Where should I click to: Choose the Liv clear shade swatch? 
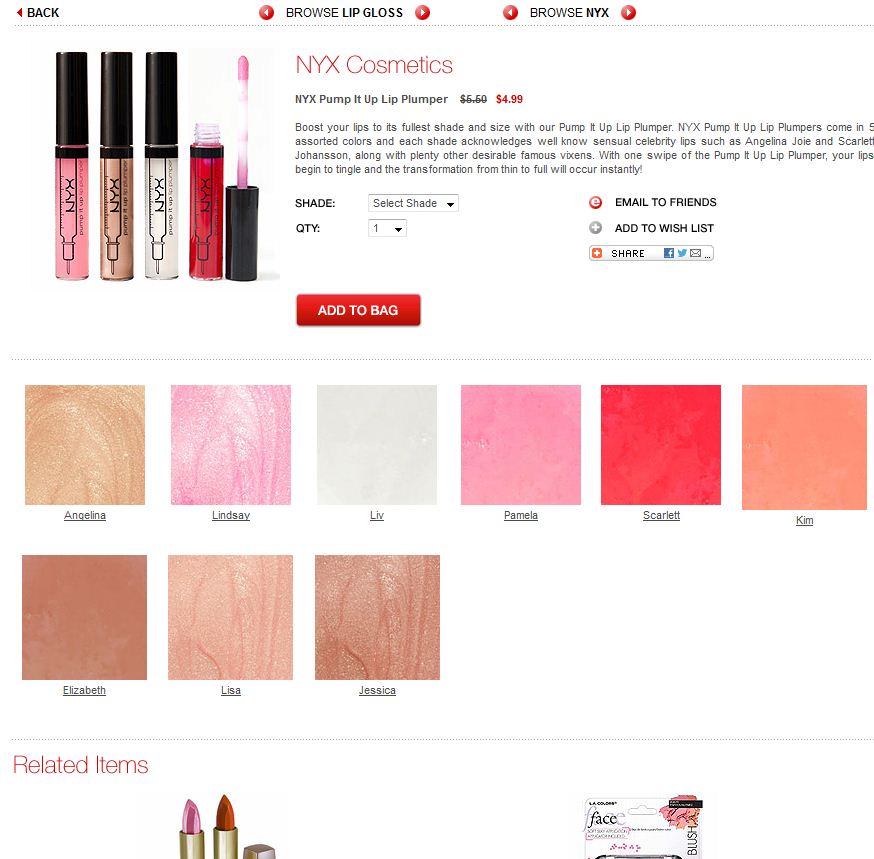click(377, 445)
